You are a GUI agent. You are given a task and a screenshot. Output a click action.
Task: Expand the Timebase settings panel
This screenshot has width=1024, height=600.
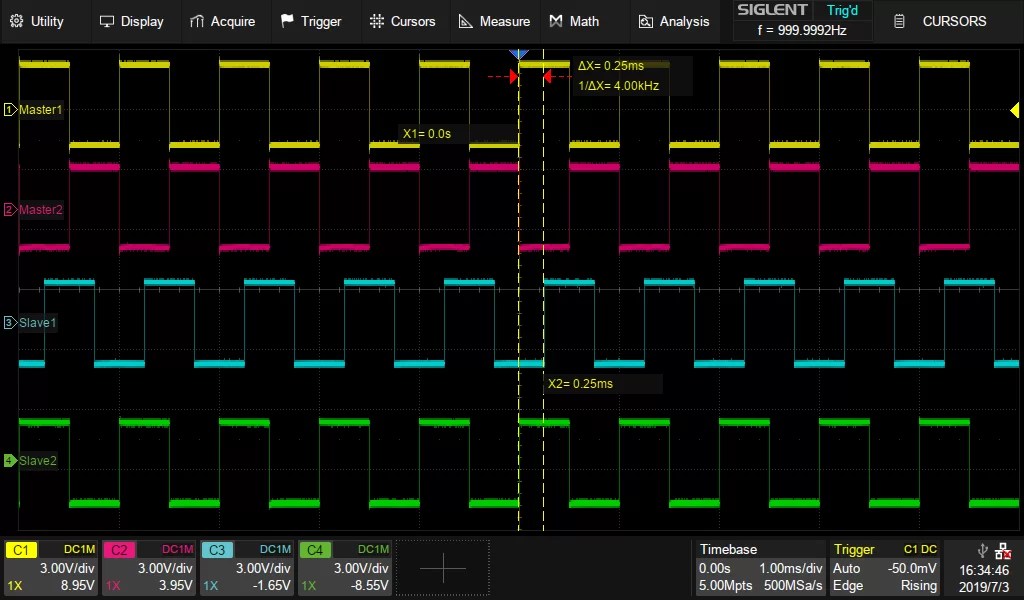click(760, 567)
